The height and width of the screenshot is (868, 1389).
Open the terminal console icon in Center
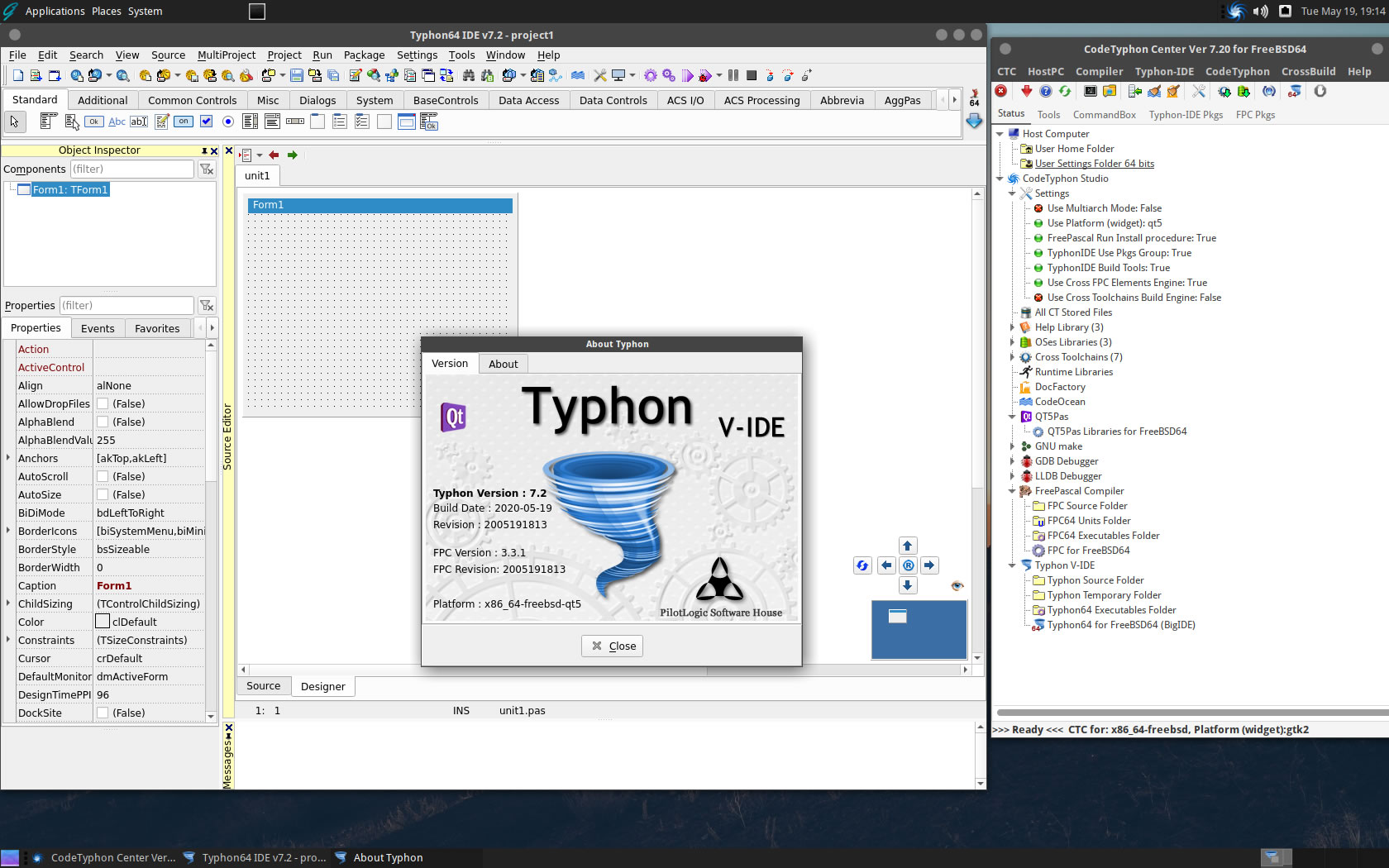[x=1091, y=91]
